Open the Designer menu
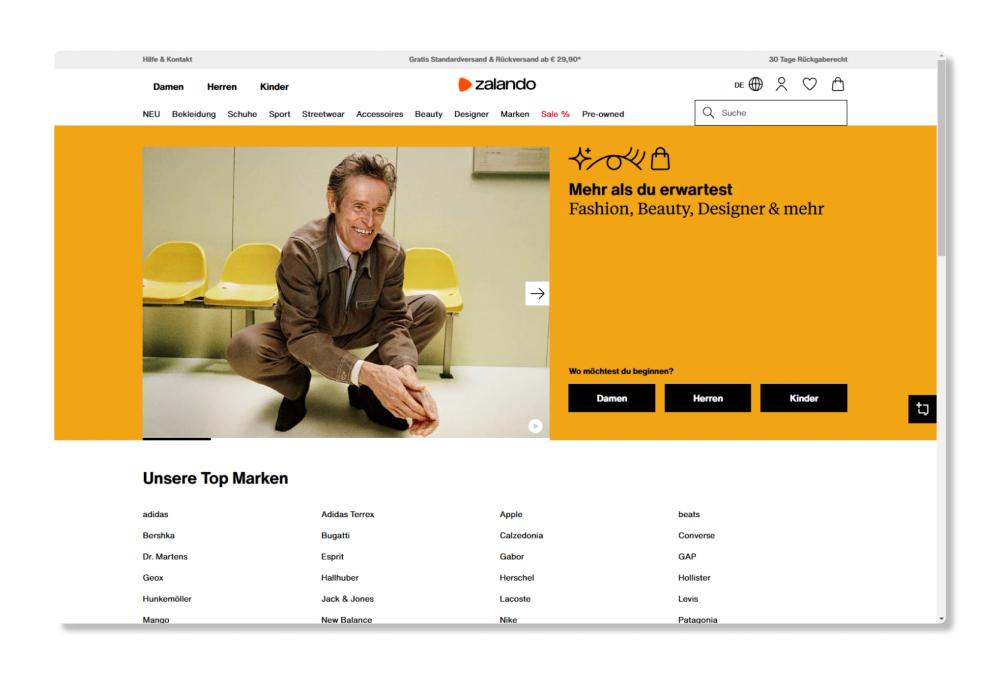 pos(471,114)
